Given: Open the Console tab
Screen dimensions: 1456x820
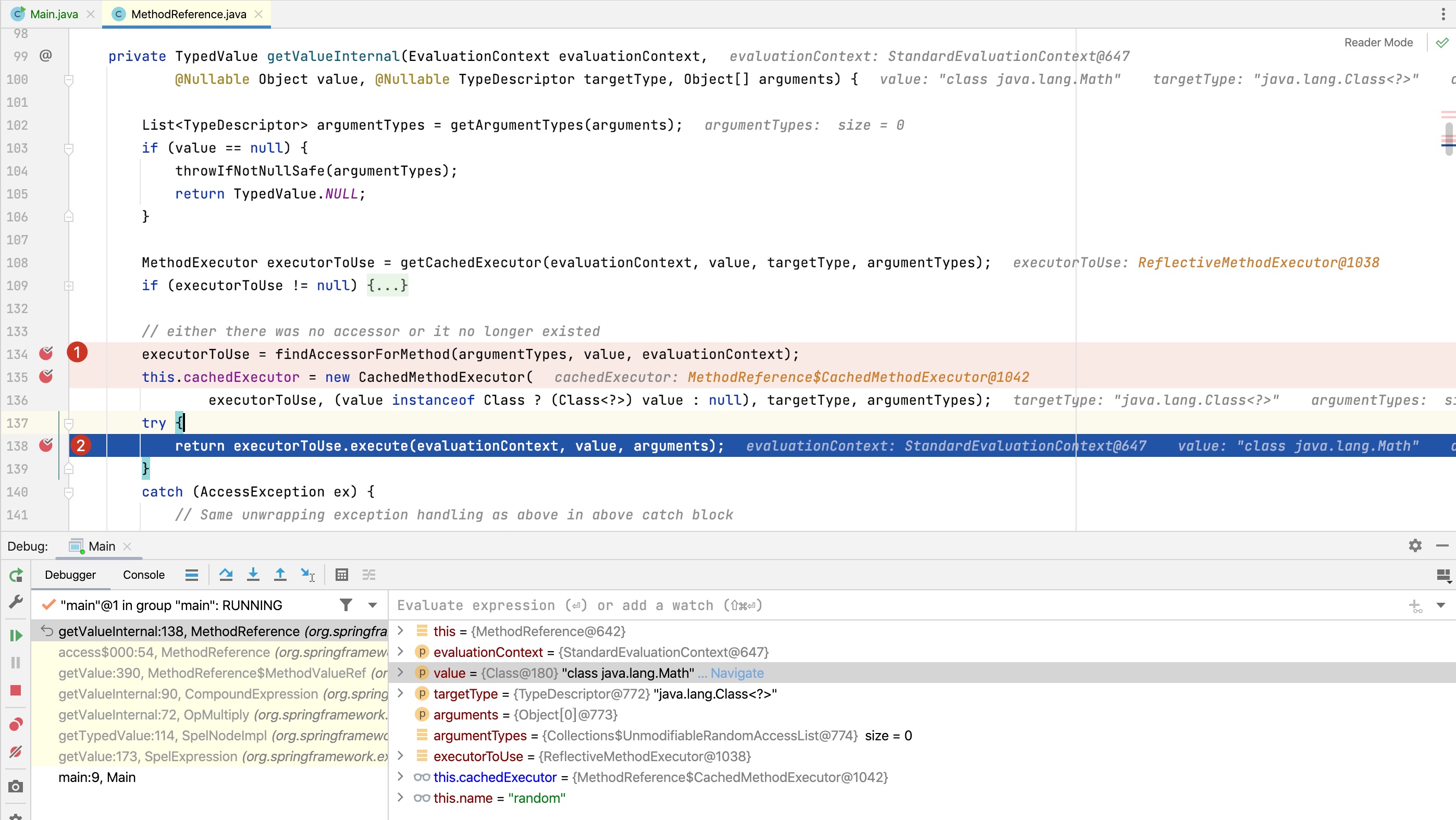Looking at the screenshot, I should [143, 575].
